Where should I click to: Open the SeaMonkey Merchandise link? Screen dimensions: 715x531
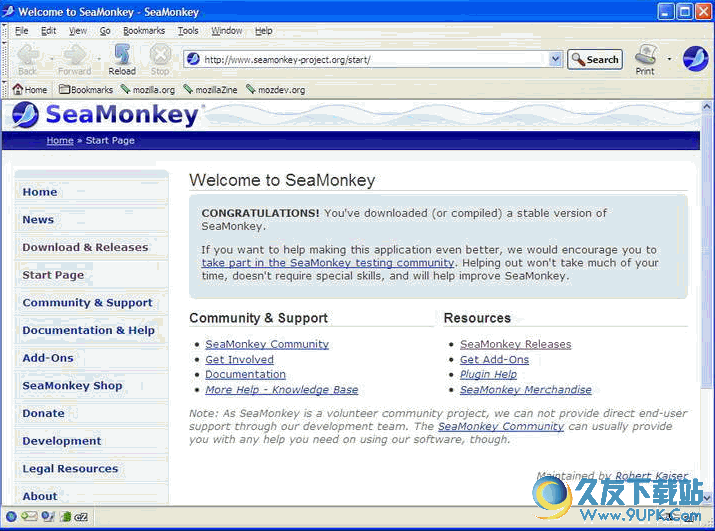tap(525, 390)
